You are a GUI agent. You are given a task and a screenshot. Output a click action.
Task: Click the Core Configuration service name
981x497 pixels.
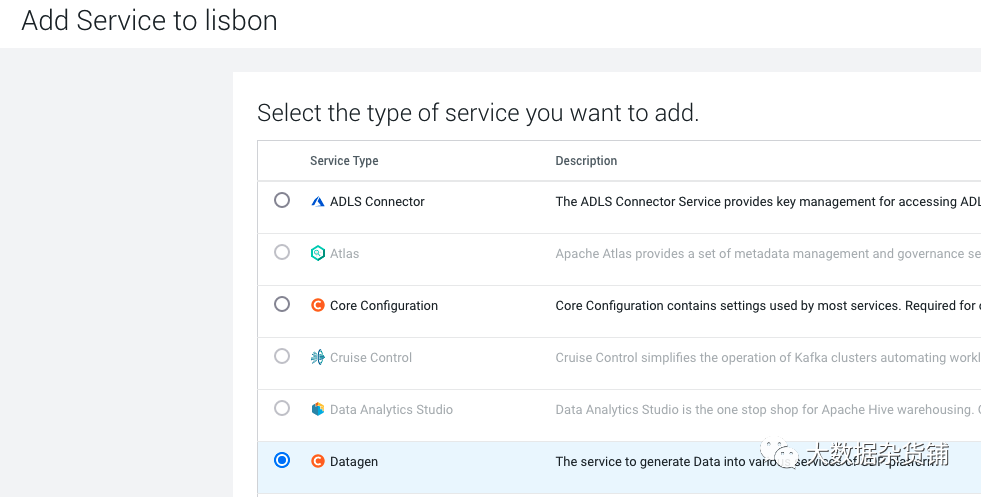point(384,305)
